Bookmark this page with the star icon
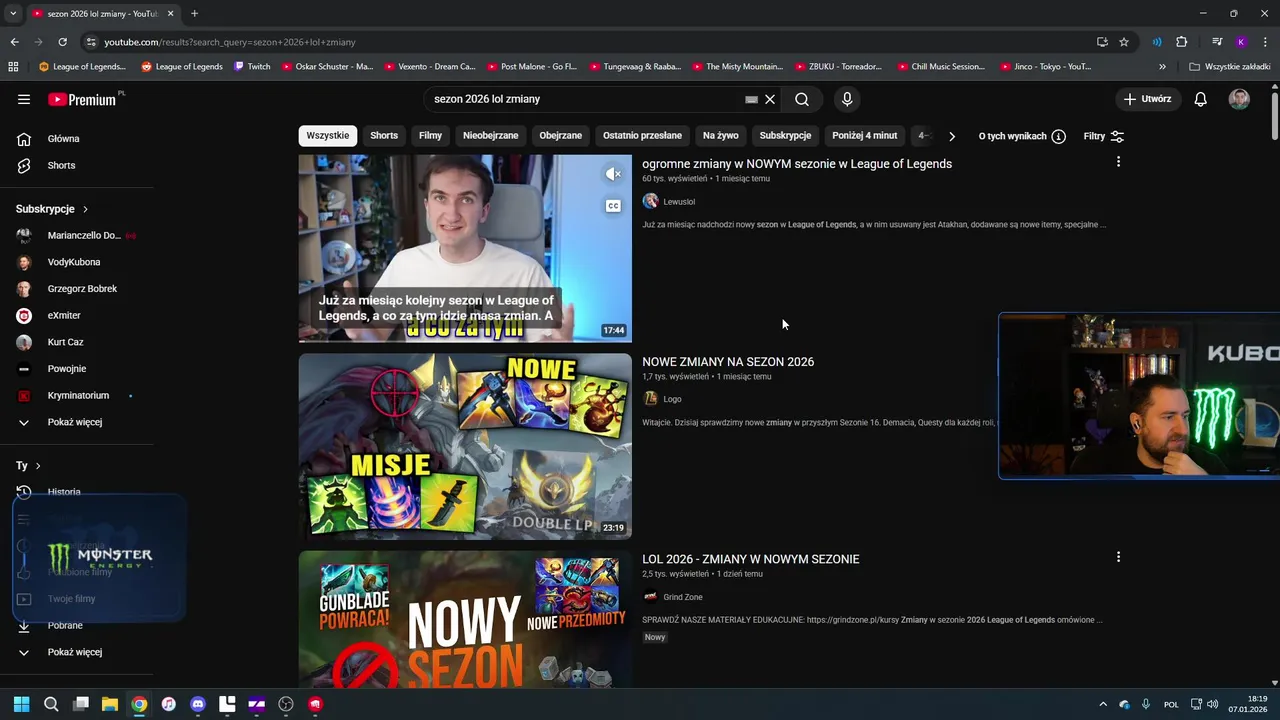 coord(1124,42)
